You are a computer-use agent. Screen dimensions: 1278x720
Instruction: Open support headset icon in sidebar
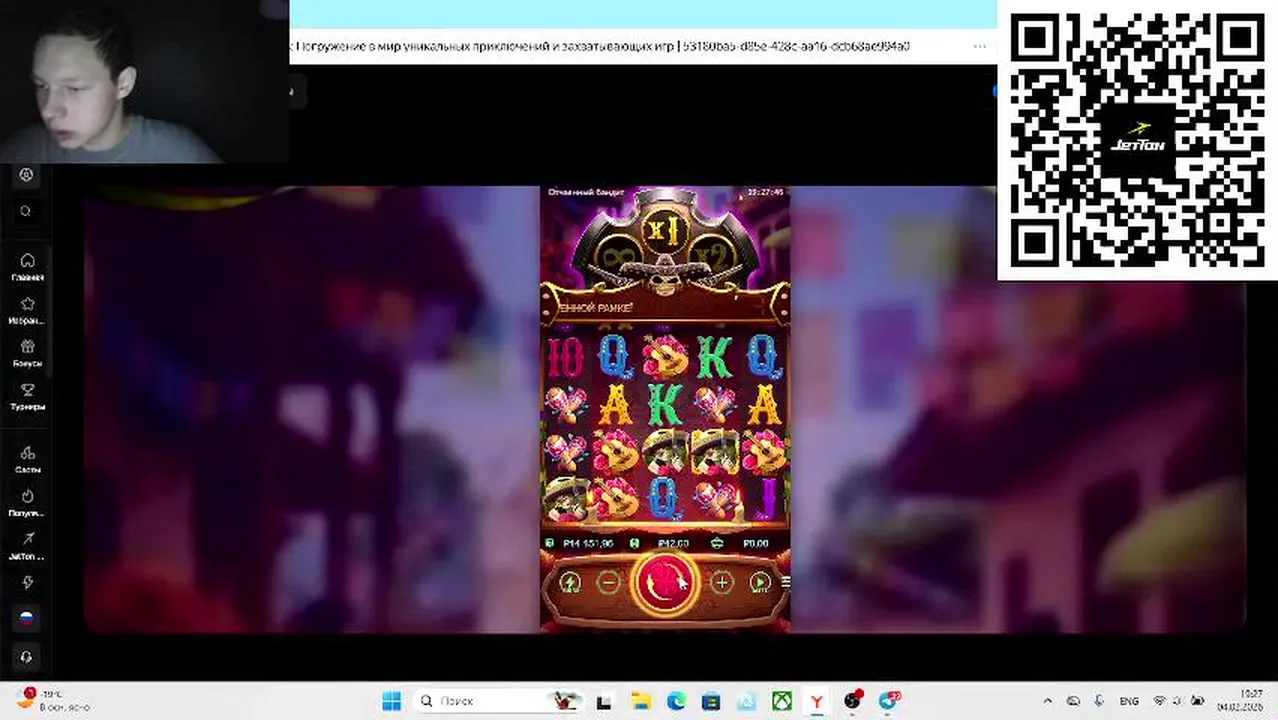pos(27,657)
